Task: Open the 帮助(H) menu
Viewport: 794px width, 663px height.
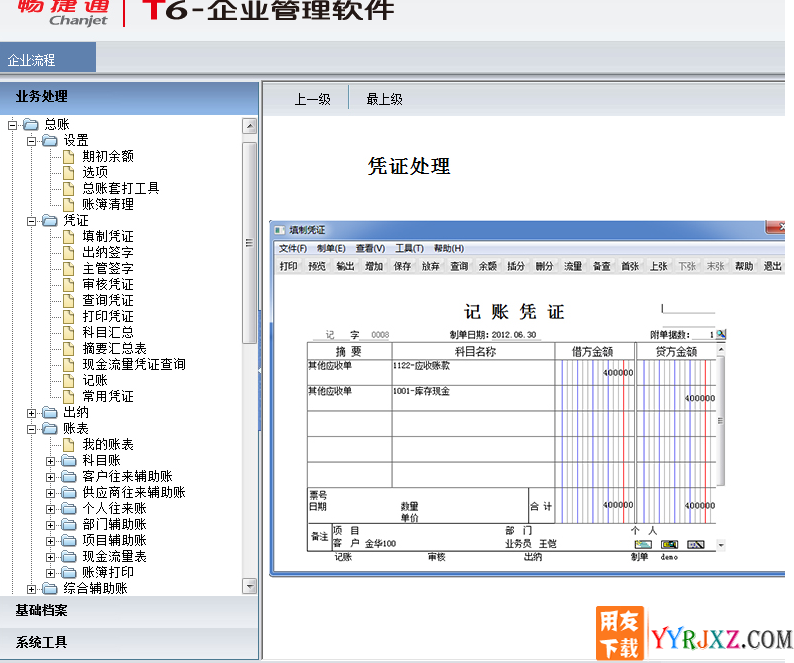Action: click(x=449, y=248)
